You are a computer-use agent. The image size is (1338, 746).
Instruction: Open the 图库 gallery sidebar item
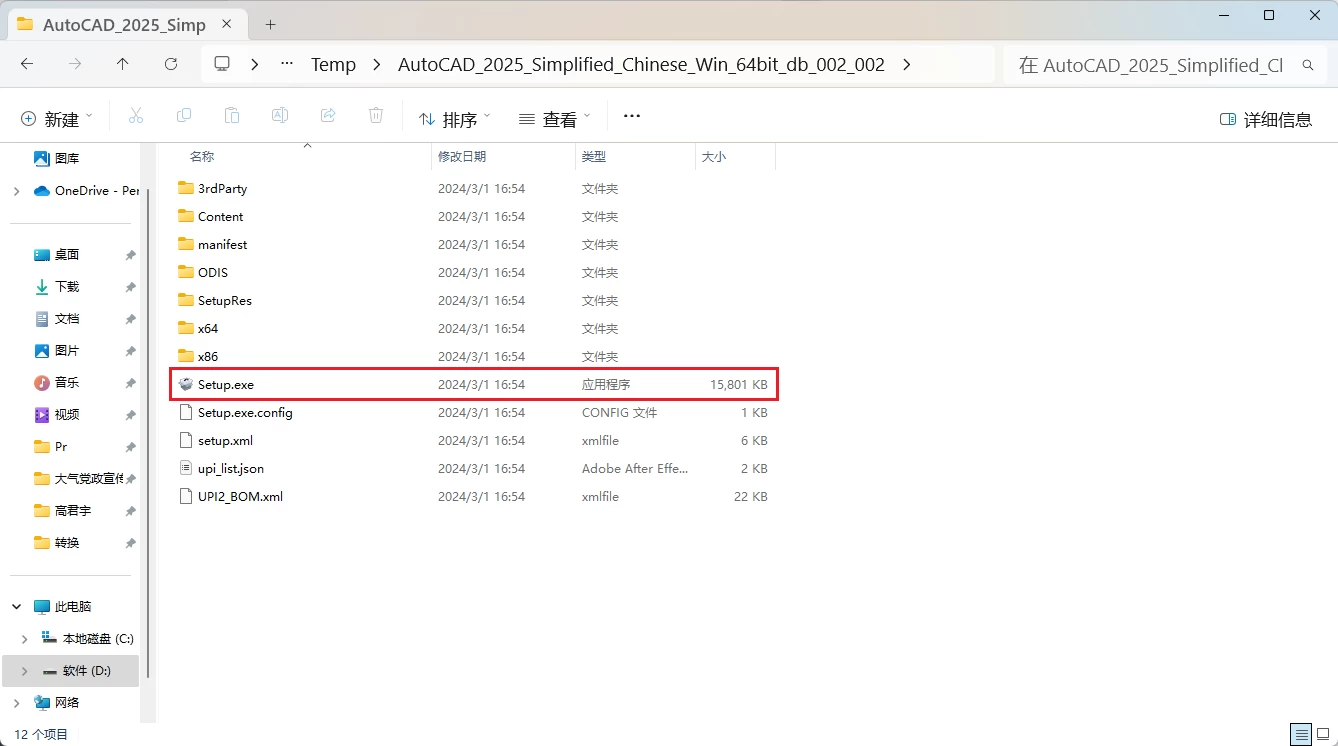click(x=57, y=158)
